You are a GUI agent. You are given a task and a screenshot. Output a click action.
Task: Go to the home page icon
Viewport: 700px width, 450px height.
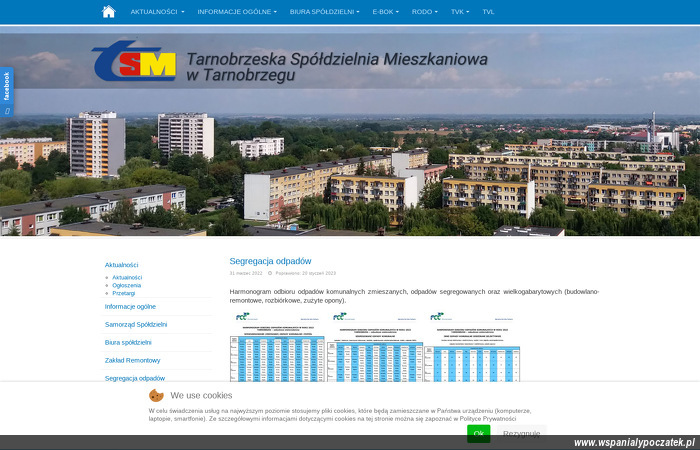click(108, 12)
